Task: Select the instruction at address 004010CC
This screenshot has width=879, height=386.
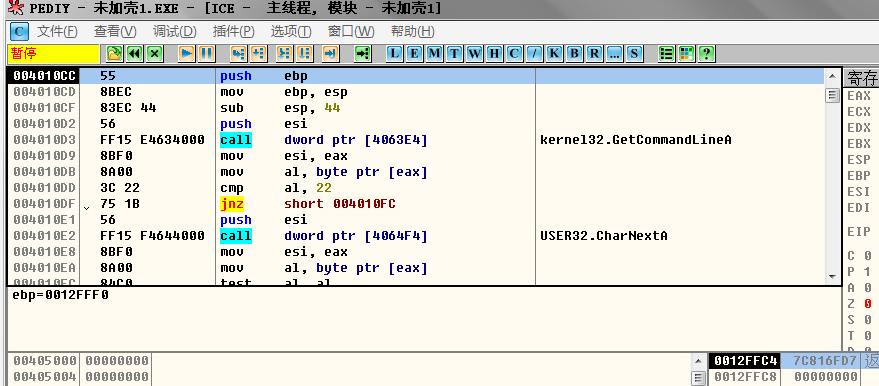Action: 416,76
